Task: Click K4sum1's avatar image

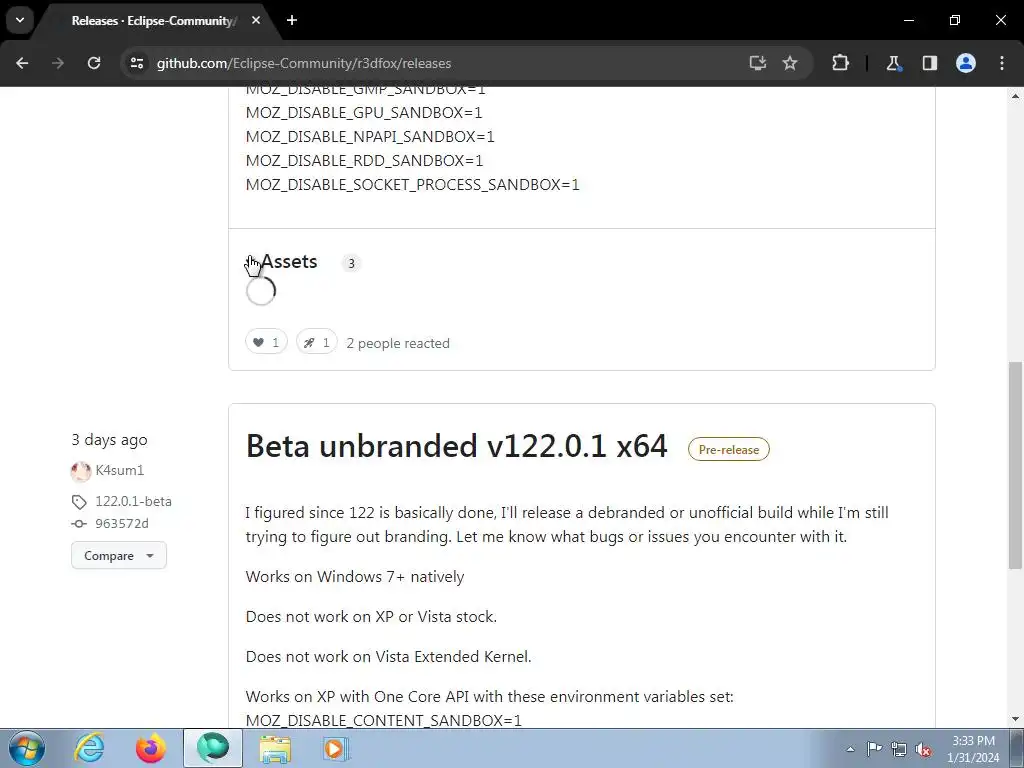Action: click(x=81, y=471)
